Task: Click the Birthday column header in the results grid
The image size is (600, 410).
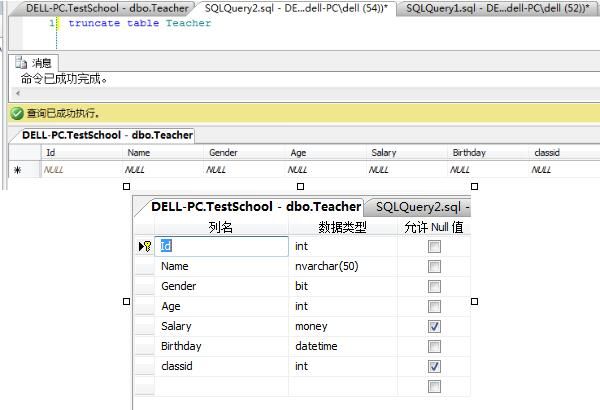Action: [x=488, y=153]
